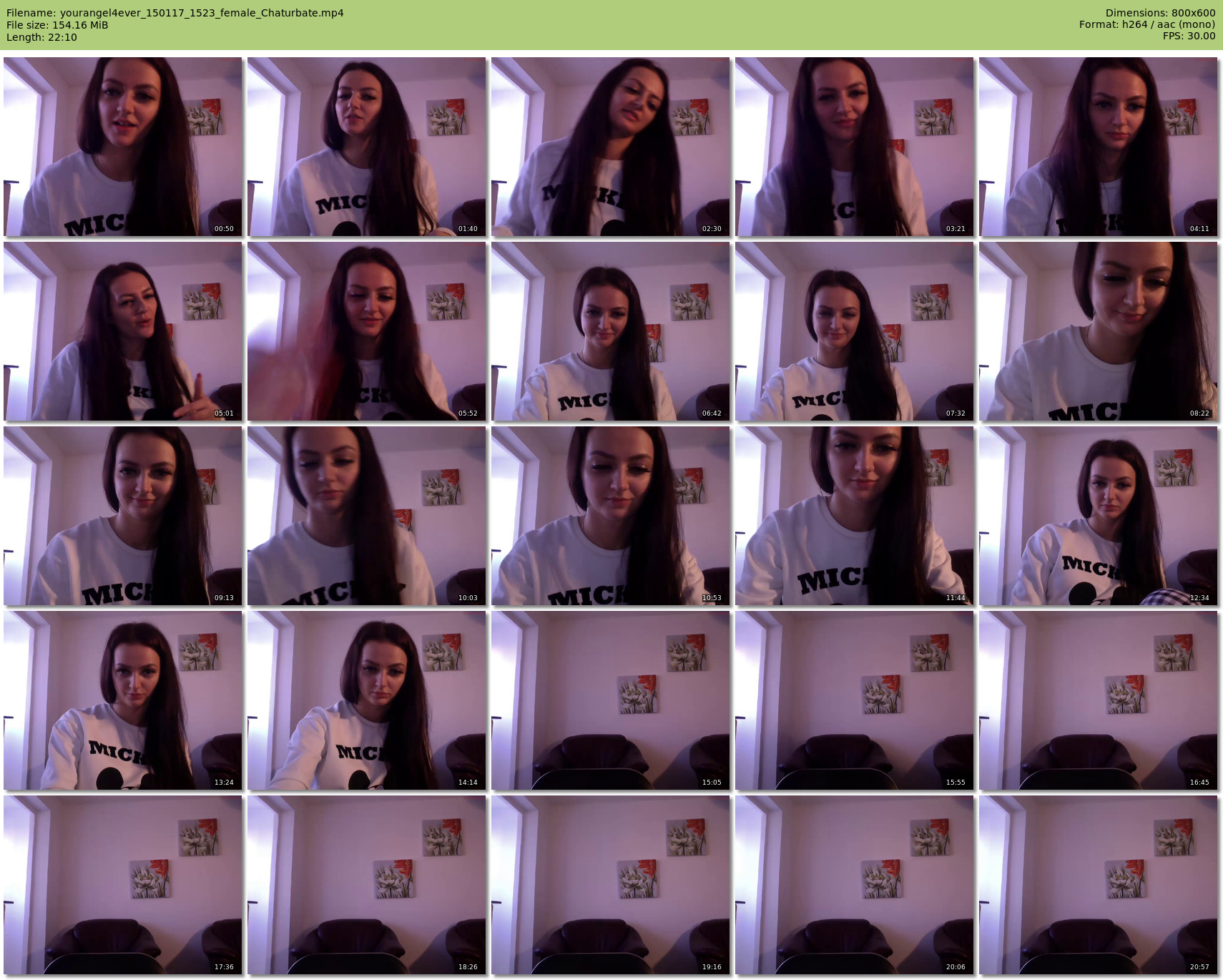Viewport: 1223px width, 980px height.
Task: Click the thumbnail marked 10:03
Action: (366, 516)
